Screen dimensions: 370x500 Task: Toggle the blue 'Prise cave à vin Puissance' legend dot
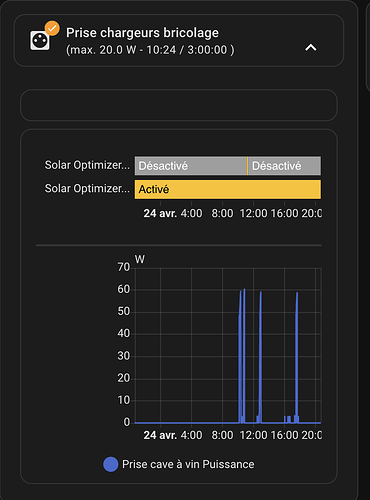click(x=111, y=464)
